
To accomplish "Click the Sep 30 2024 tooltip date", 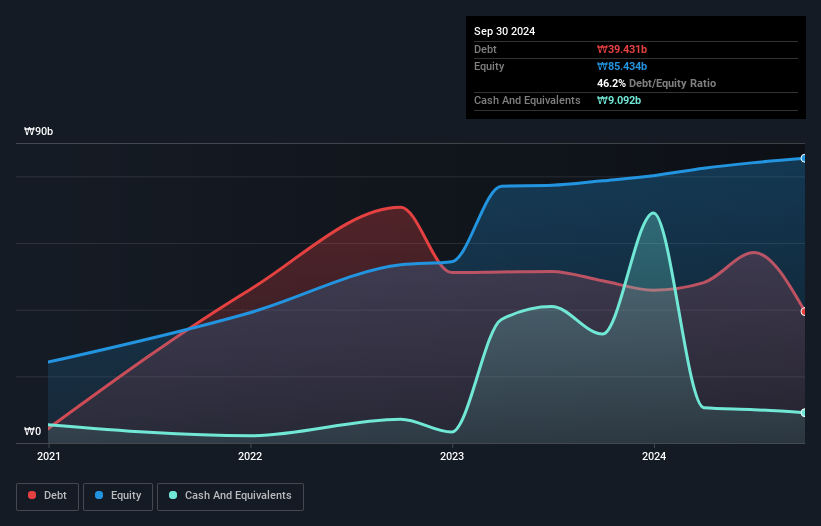I will pos(504,31).
